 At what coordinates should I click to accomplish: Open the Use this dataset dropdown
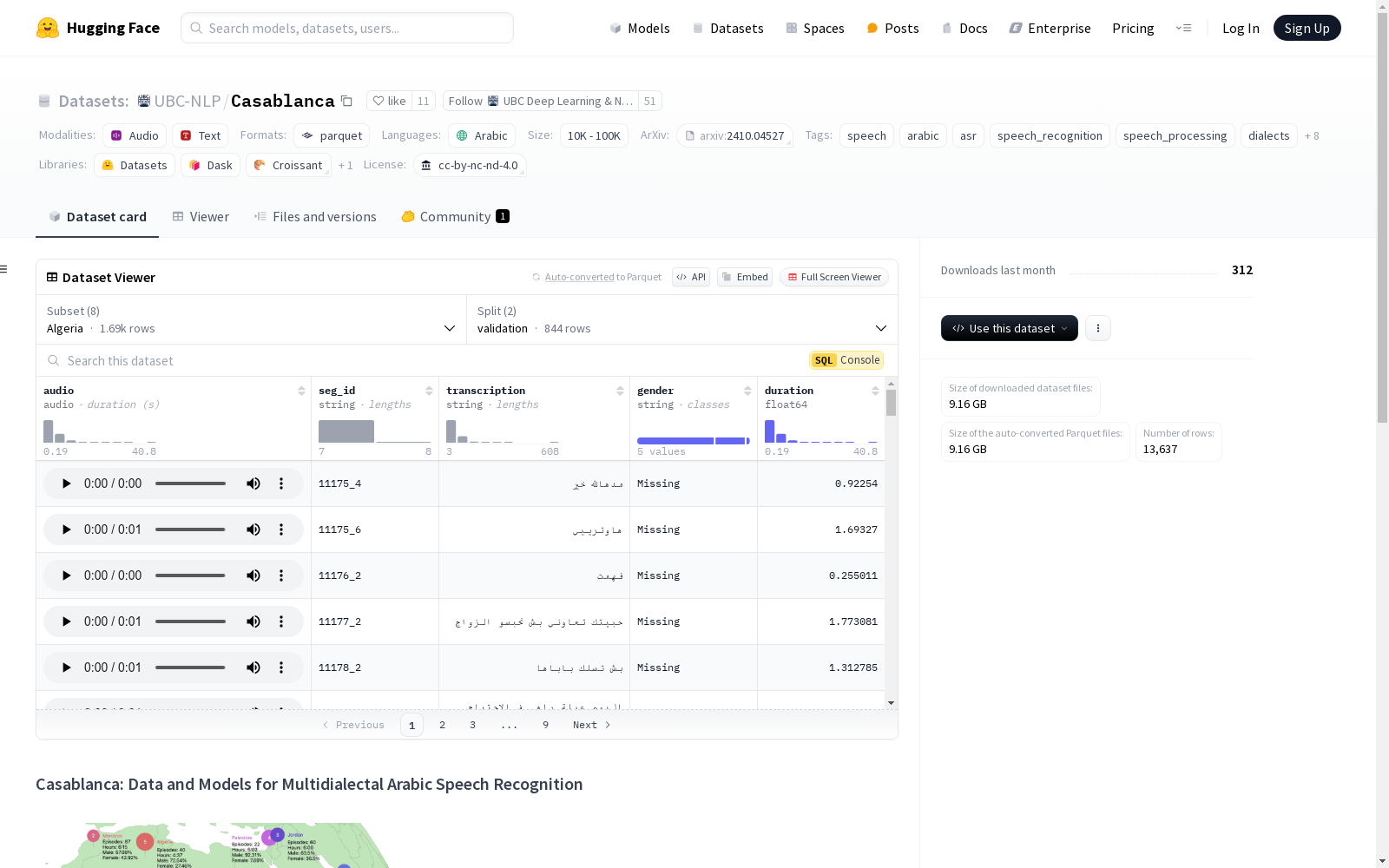click(1010, 328)
